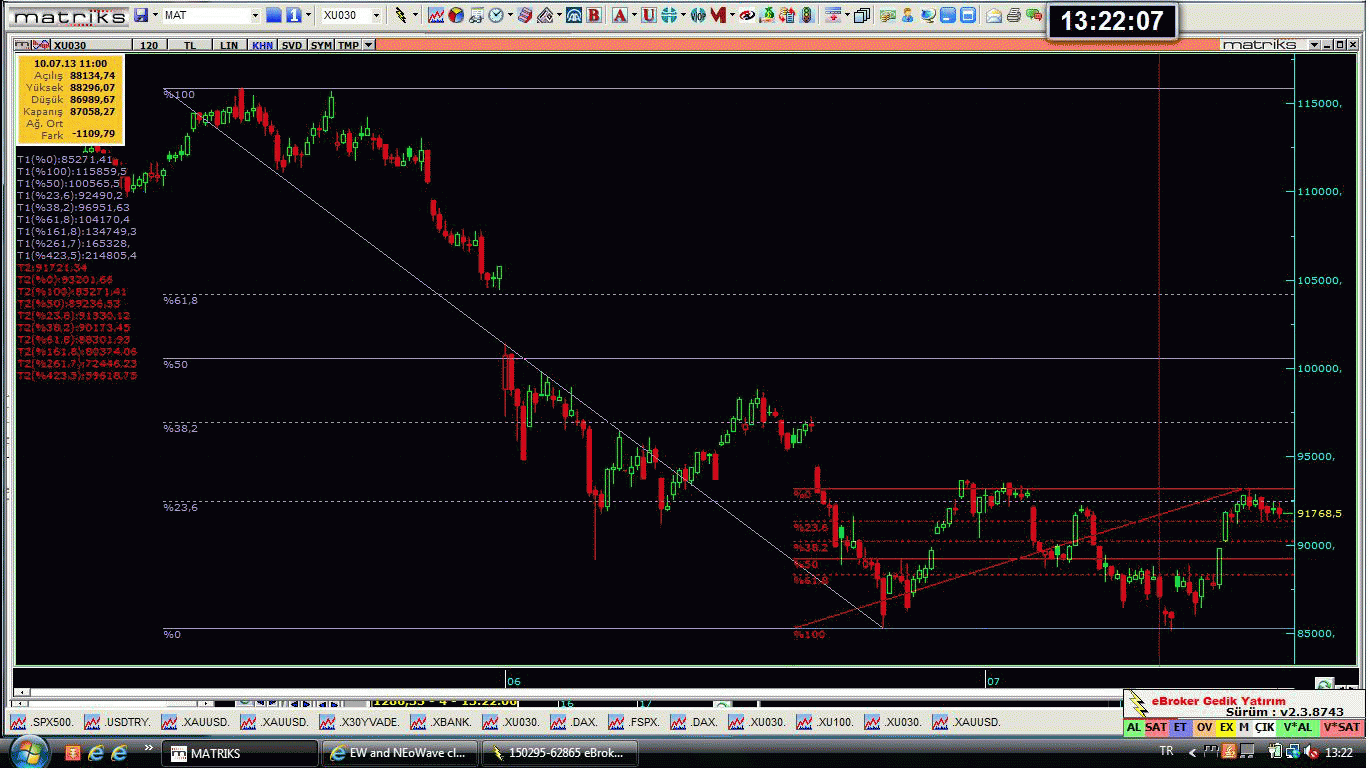Click the envelope mail icon
The width and height of the screenshot is (1370, 770).
tap(994, 15)
